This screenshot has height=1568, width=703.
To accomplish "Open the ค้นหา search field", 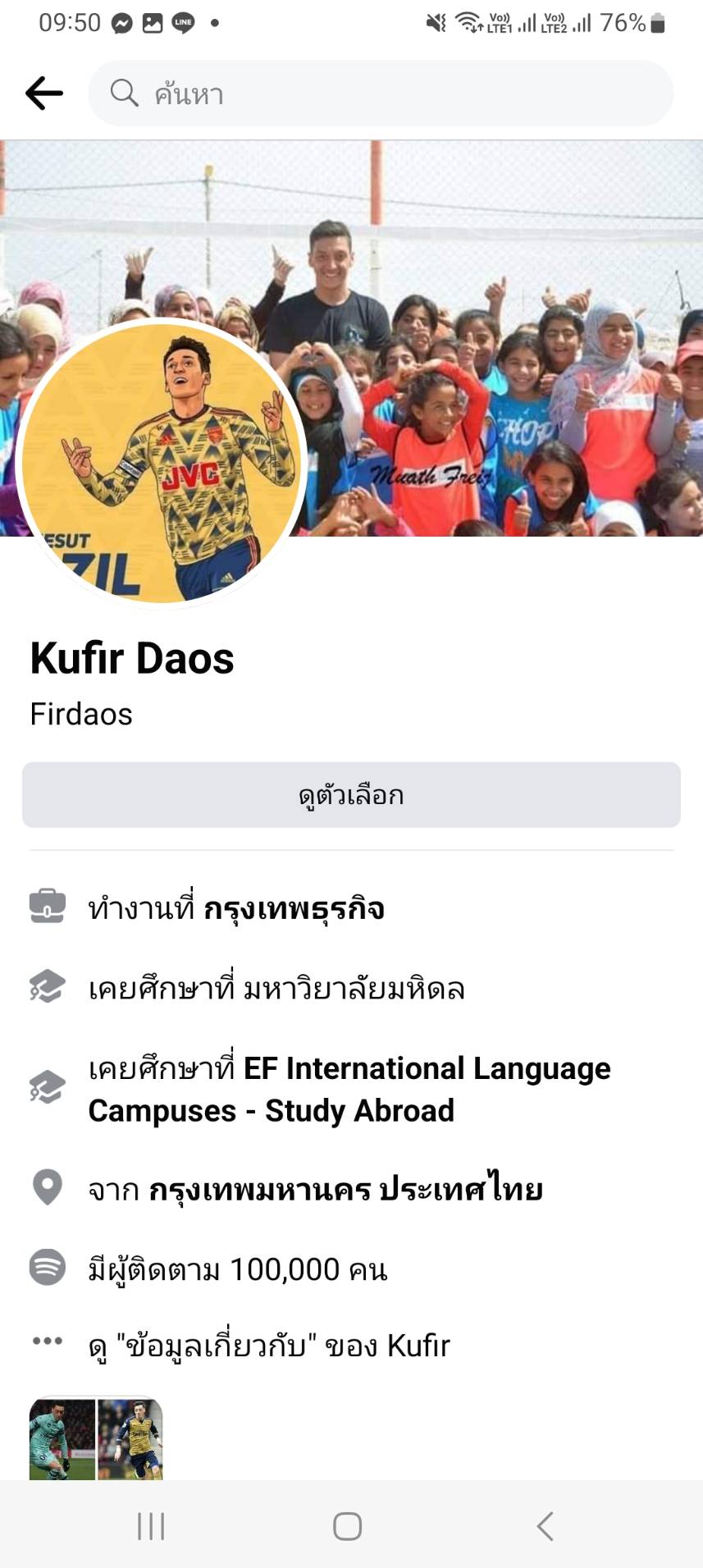I will point(381,93).
